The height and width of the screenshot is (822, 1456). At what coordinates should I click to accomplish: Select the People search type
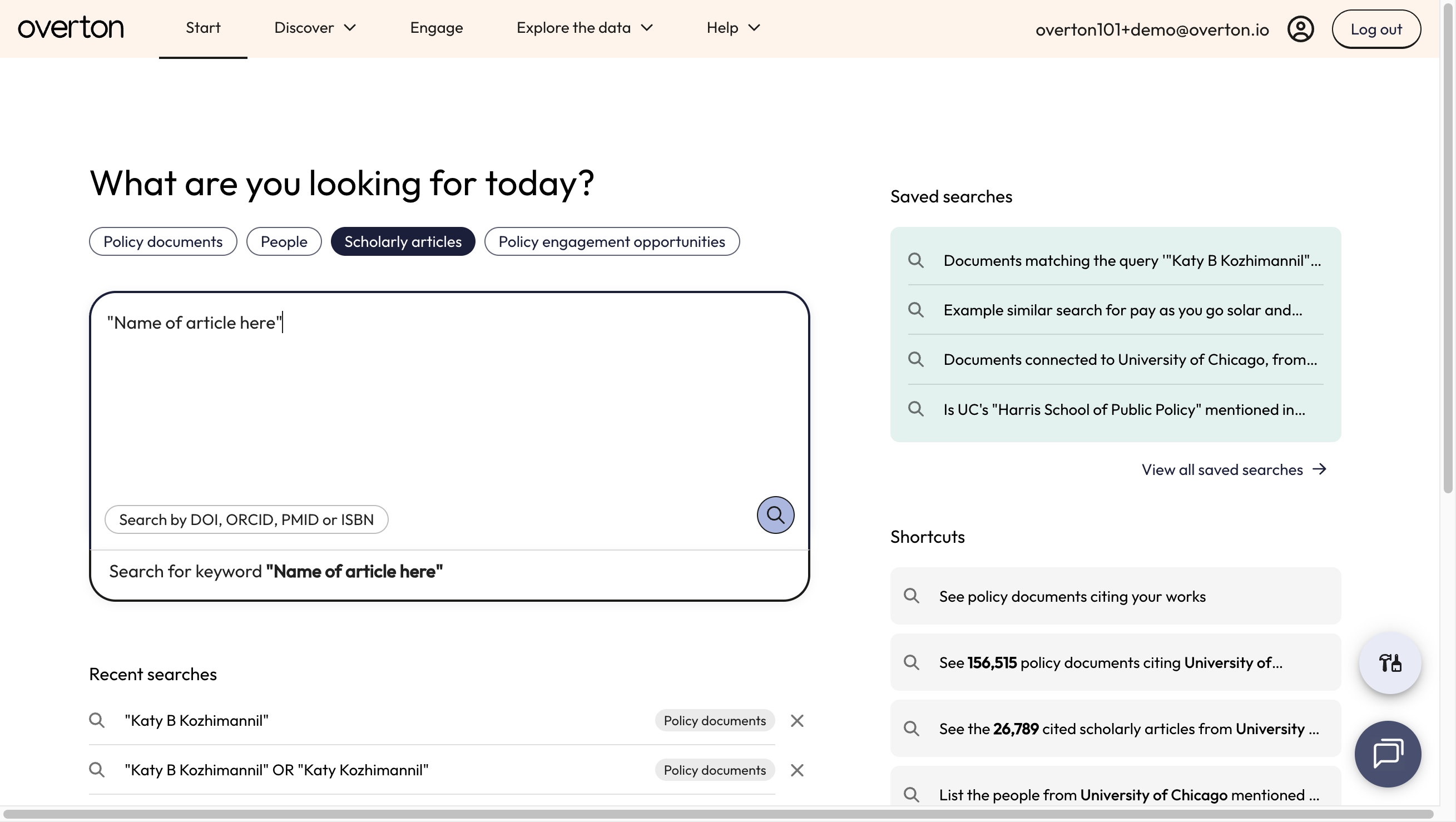tap(284, 241)
